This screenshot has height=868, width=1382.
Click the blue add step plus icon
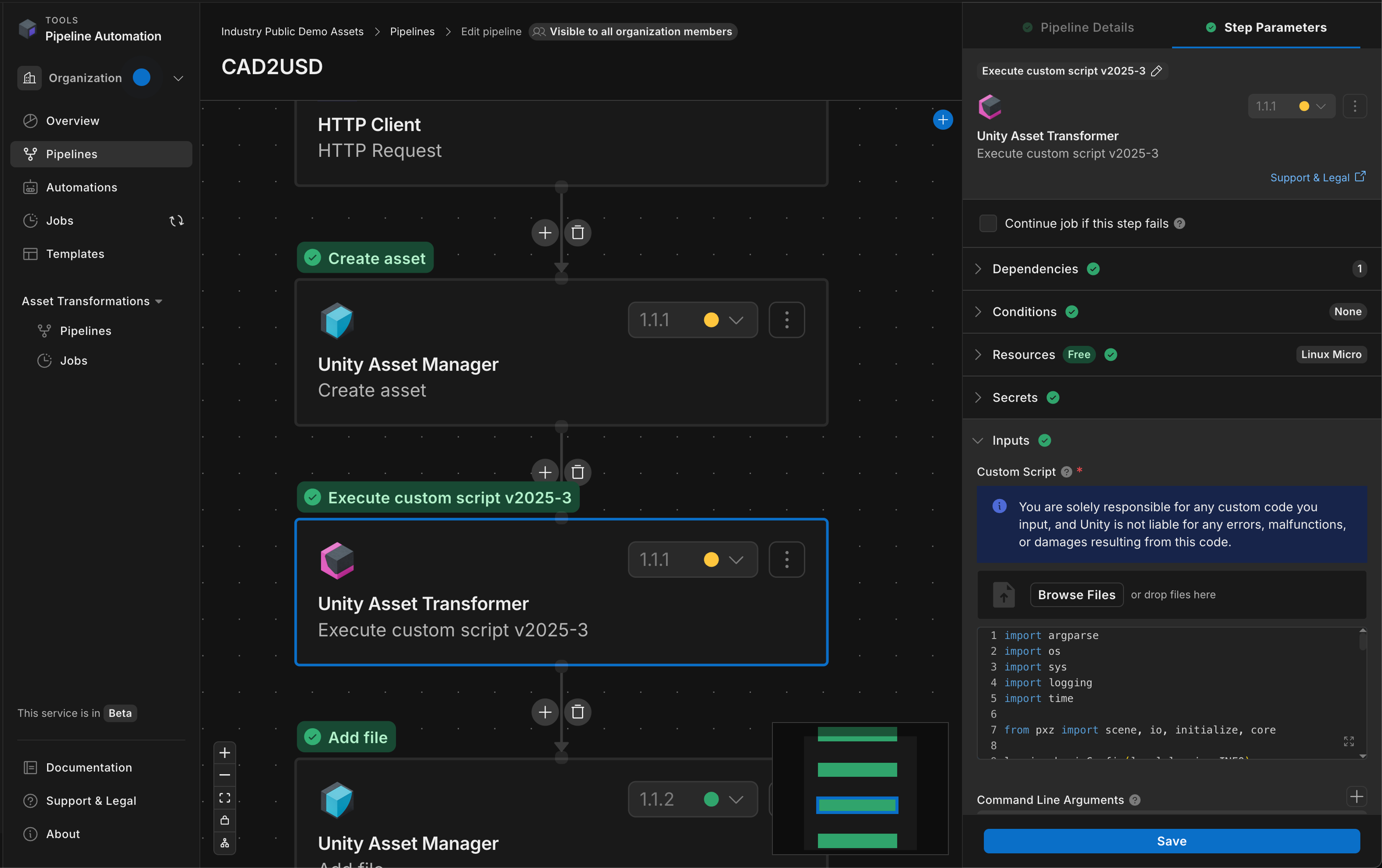click(943, 119)
